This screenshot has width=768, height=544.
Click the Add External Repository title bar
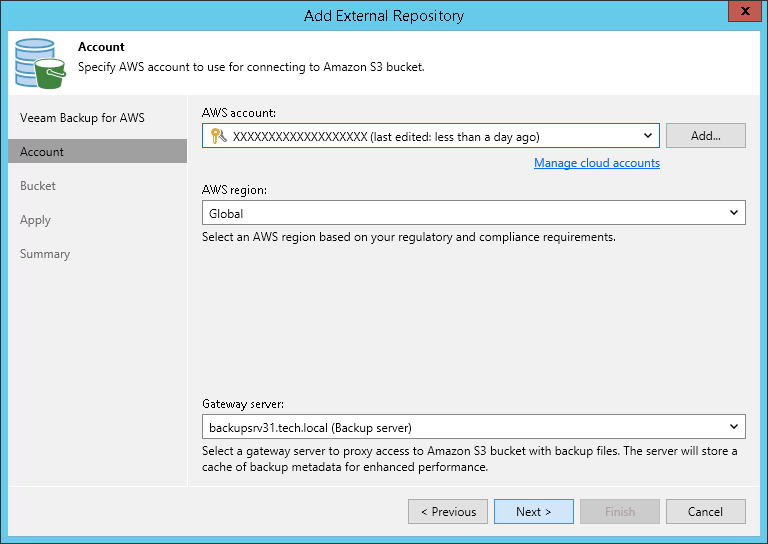(384, 16)
